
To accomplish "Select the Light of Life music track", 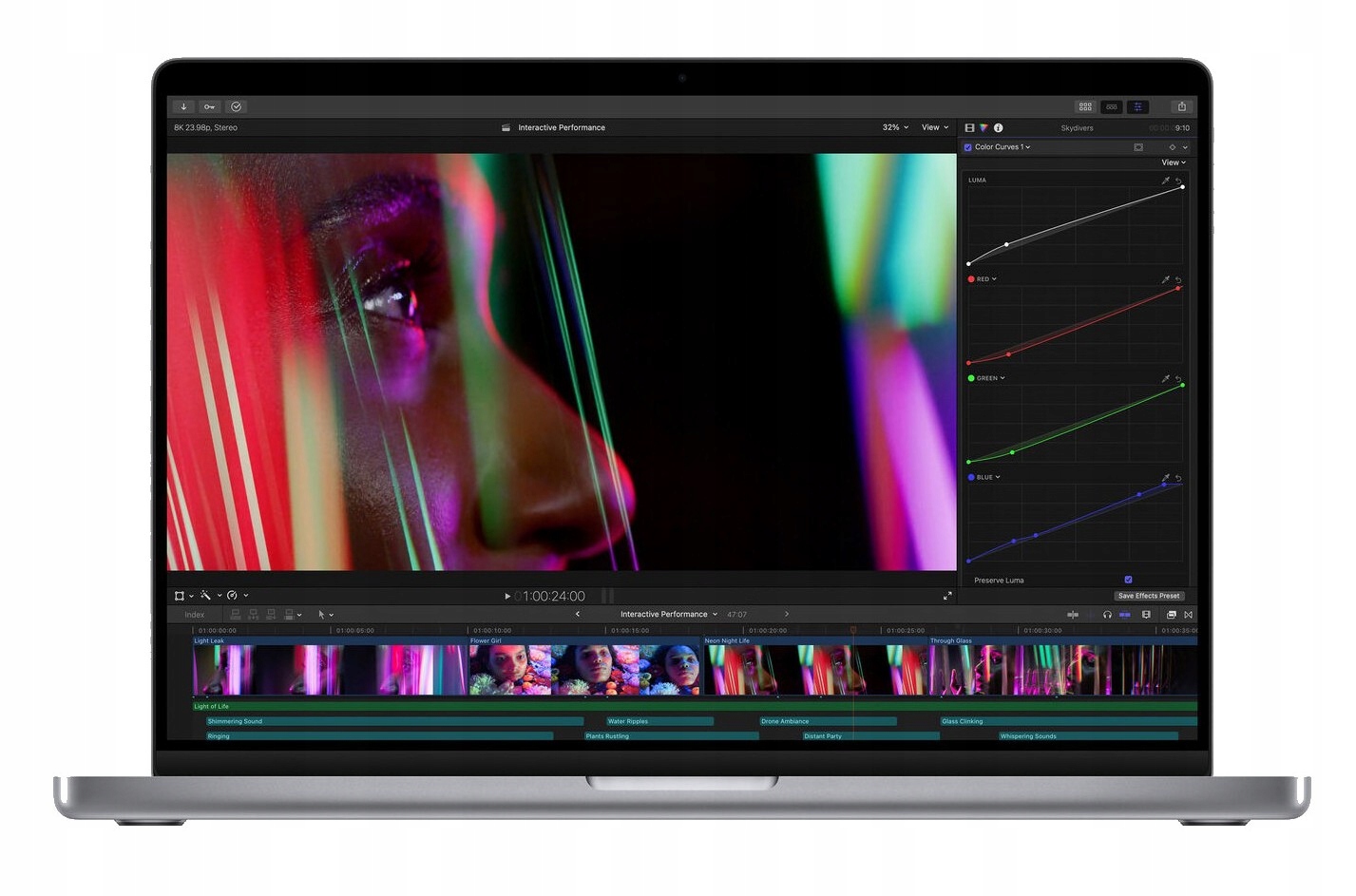I will [x=695, y=706].
